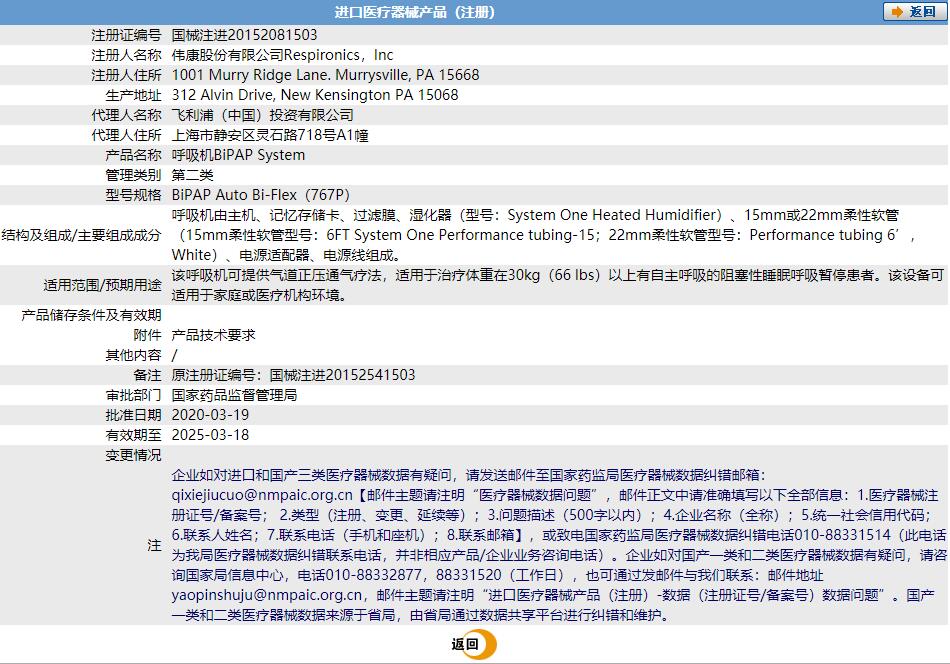Click the label 注册人名称

[126, 55]
